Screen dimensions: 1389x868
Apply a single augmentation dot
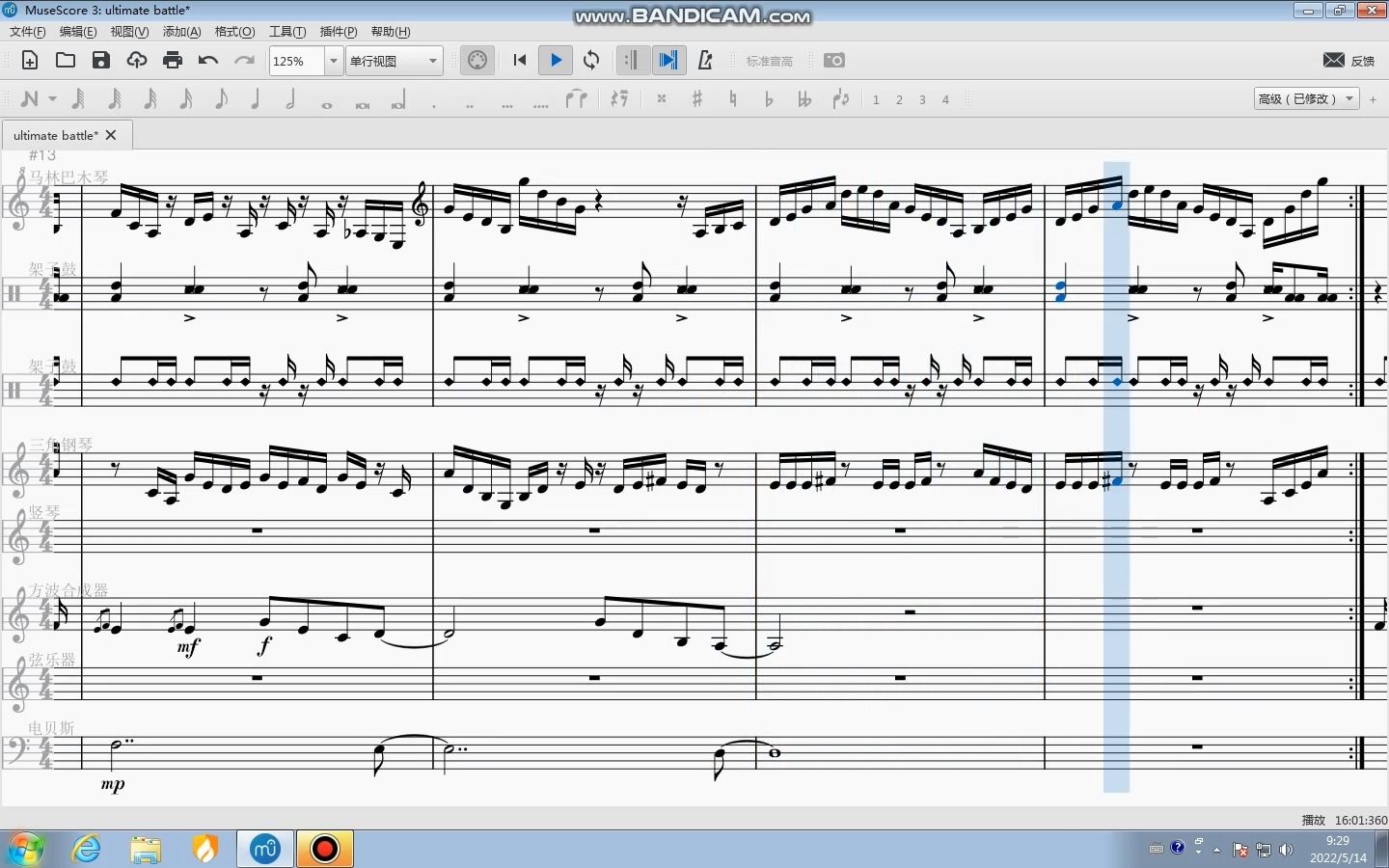[434, 104]
